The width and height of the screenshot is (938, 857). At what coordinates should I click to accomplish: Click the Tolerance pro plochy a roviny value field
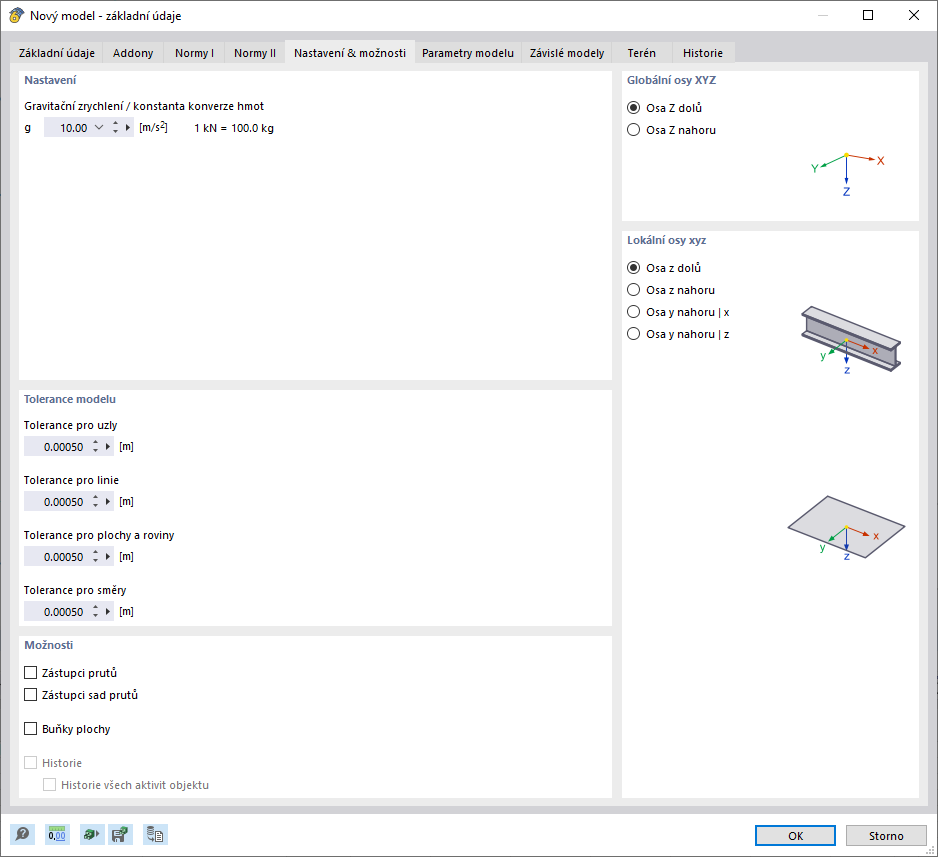coord(57,557)
